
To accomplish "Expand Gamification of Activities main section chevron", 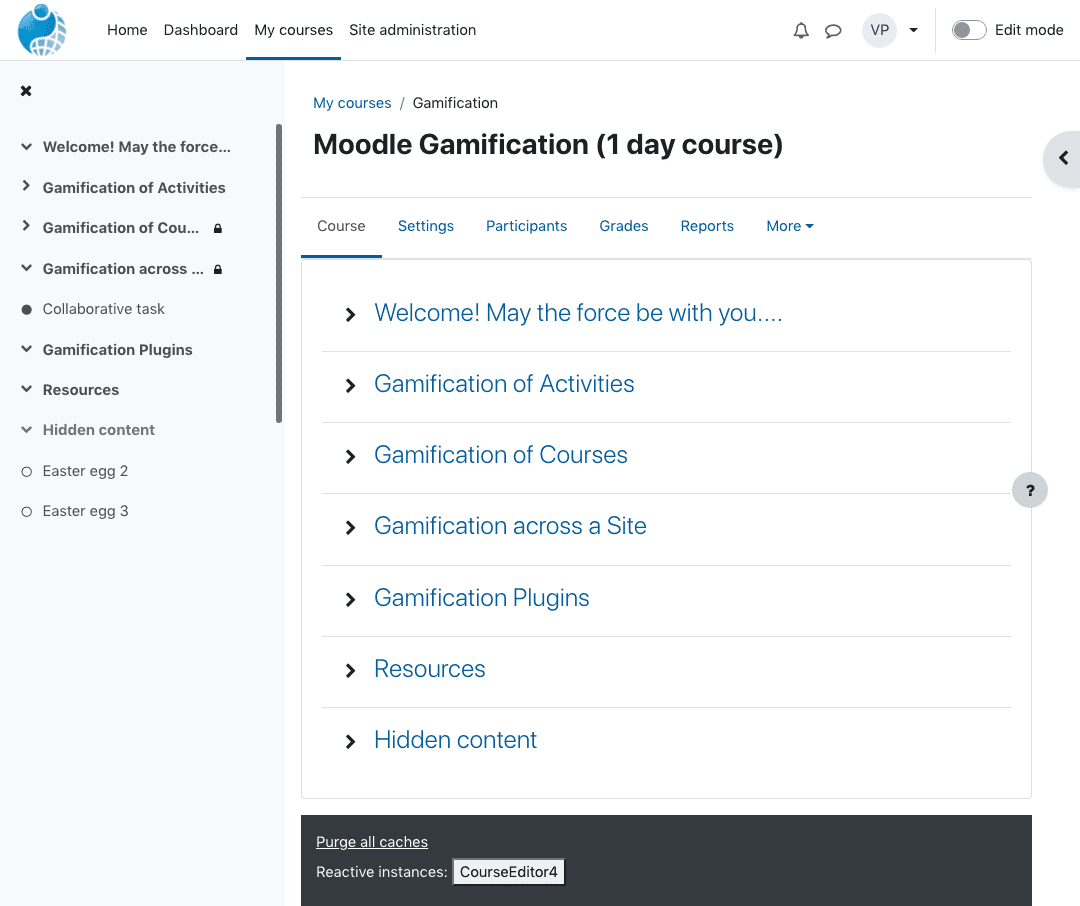I will pyautogui.click(x=351, y=386).
